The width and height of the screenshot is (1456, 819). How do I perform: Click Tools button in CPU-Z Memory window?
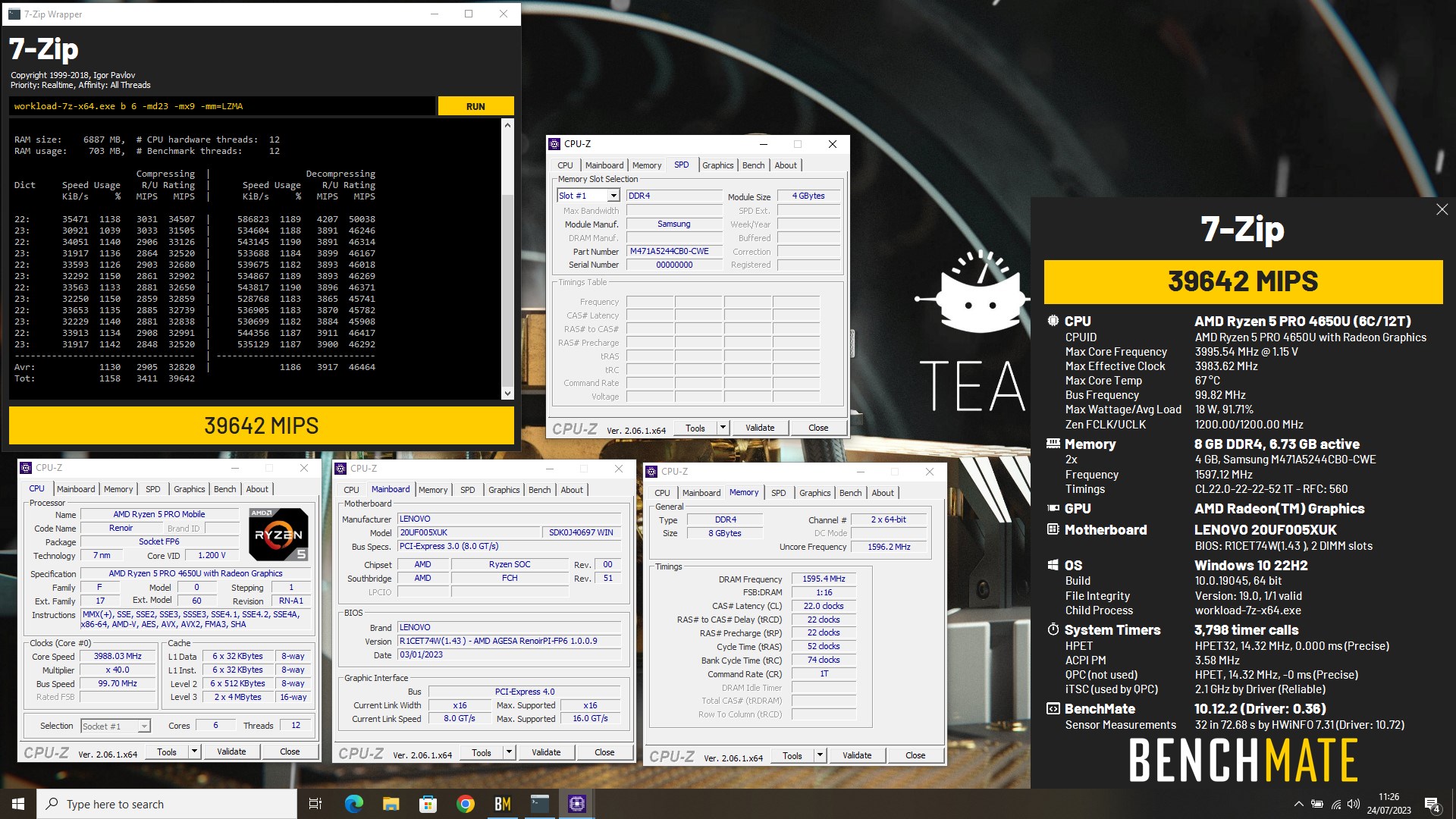792,755
